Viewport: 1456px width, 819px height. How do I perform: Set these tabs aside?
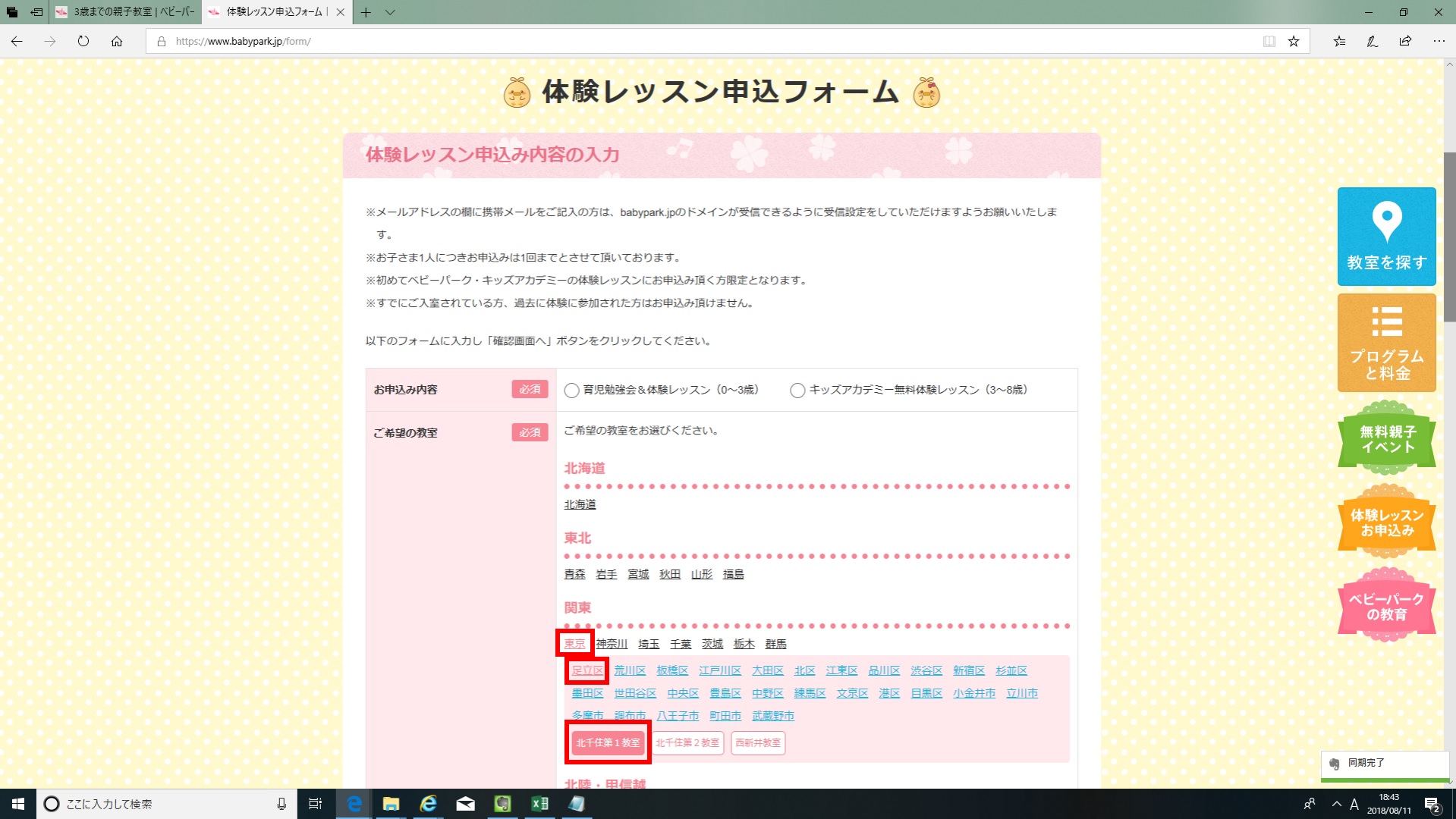point(36,12)
